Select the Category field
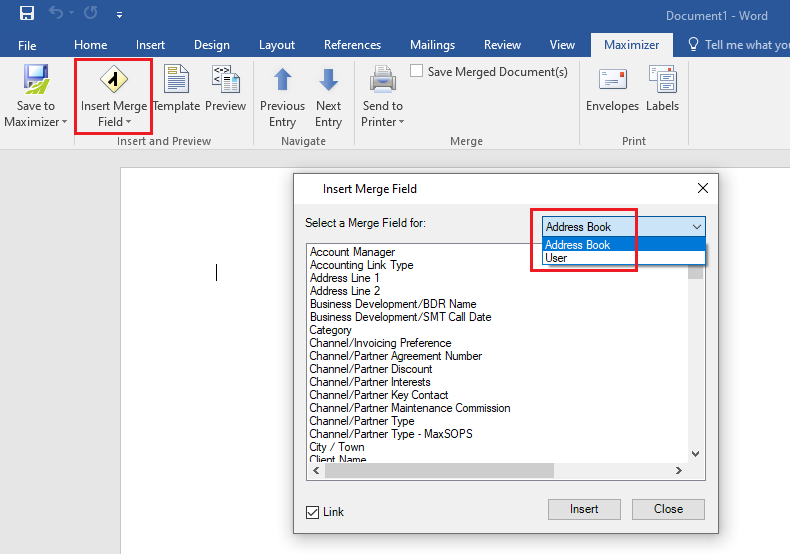The height and width of the screenshot is (554, 790). point(331,330)
